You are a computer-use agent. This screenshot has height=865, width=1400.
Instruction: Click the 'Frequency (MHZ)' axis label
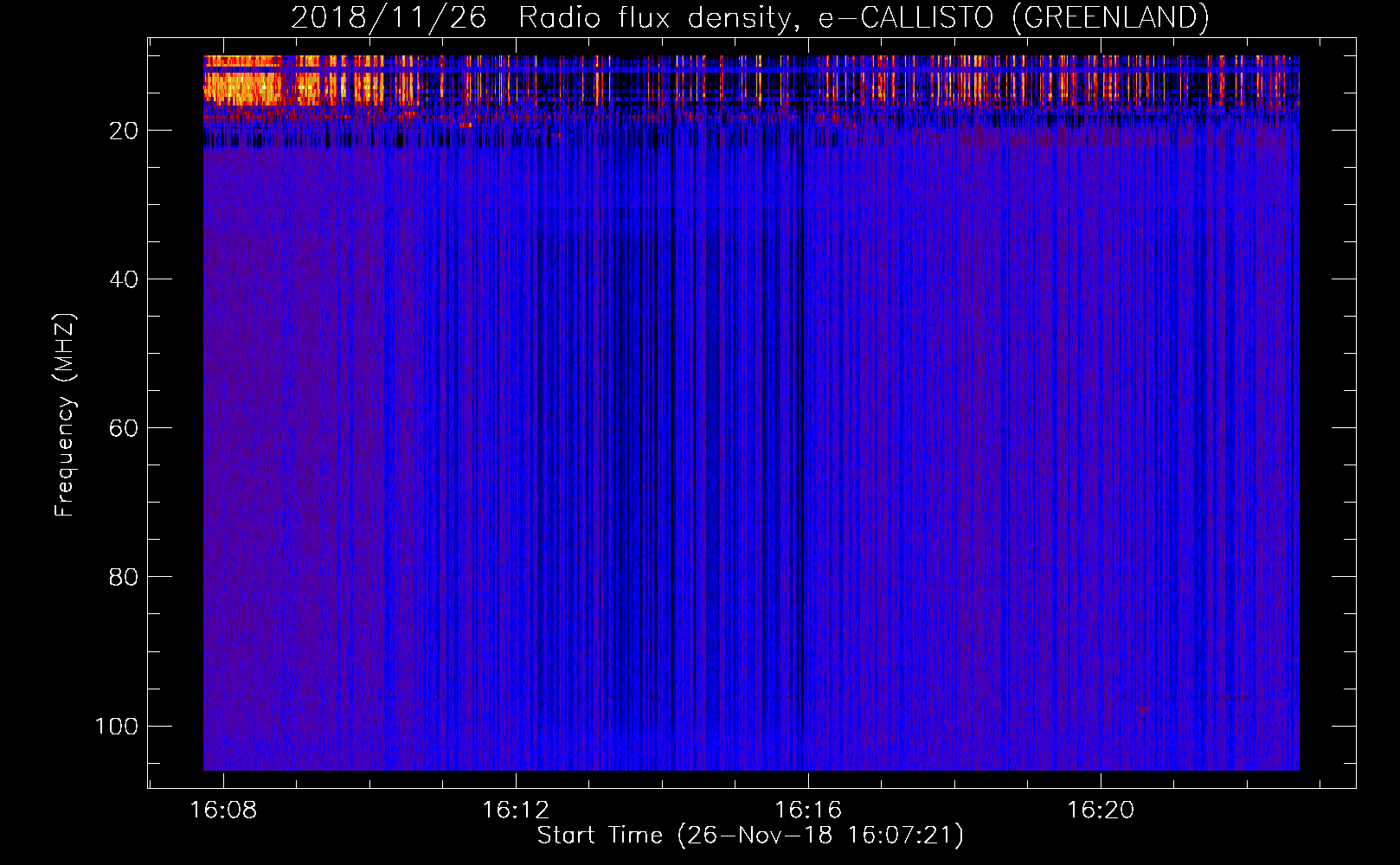pos(65,414)
